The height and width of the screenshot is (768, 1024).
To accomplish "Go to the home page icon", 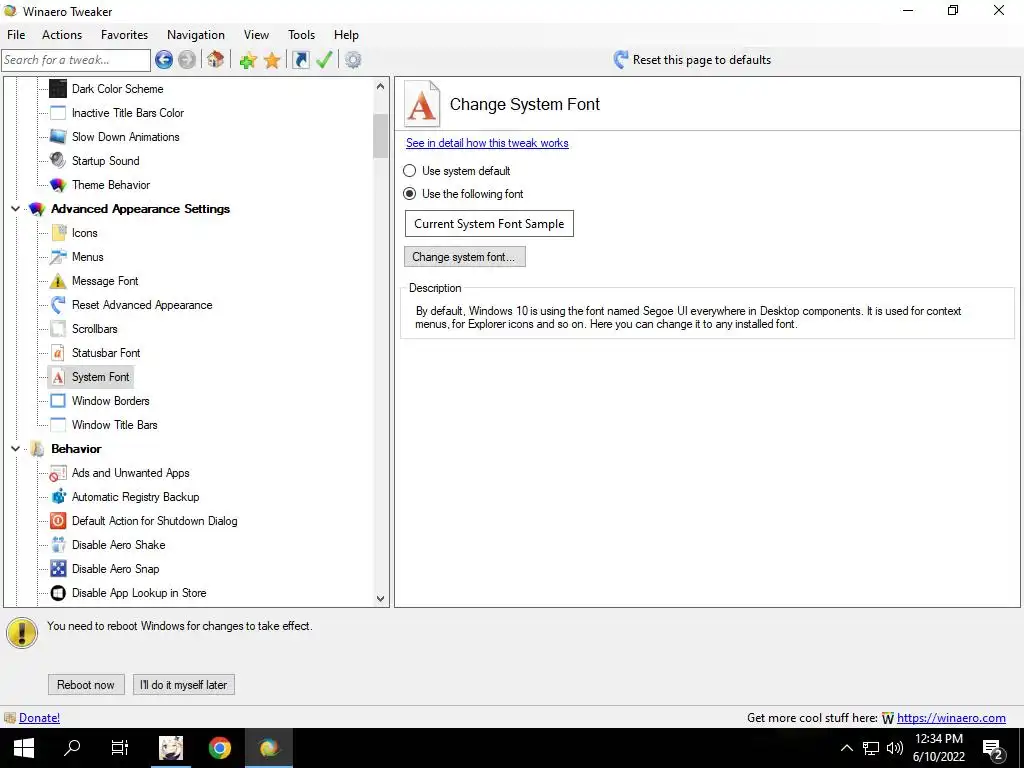I will coord(216,60).
